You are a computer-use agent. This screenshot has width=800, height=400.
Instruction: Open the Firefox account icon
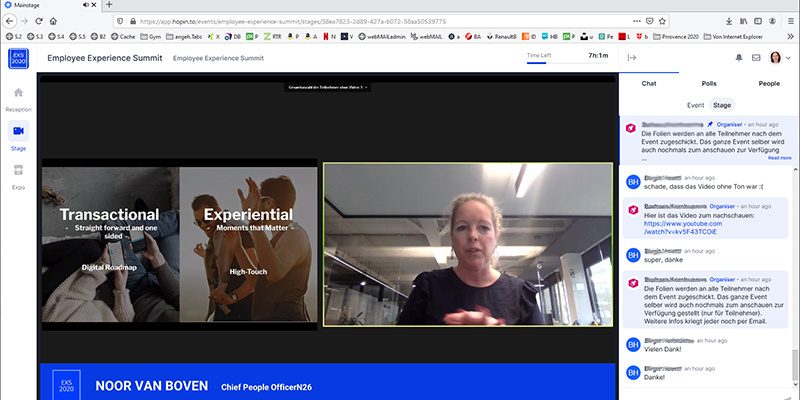point(772,21)
